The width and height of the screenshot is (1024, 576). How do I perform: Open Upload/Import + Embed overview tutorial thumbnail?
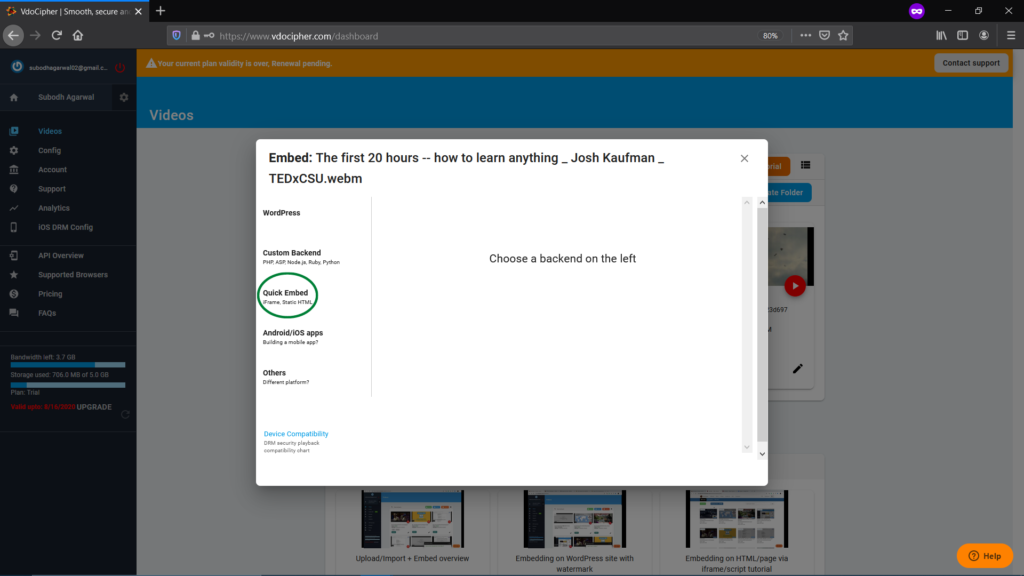click(412, 519)
